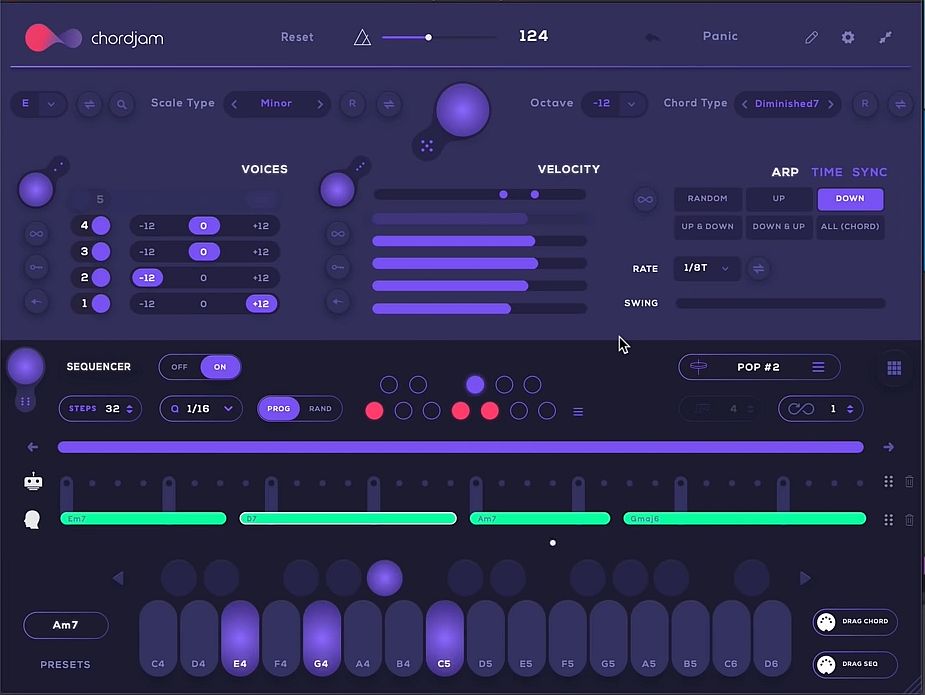Screen dimensions: 925x695
Task: Open the root key E dropdown
Action: 38,104
